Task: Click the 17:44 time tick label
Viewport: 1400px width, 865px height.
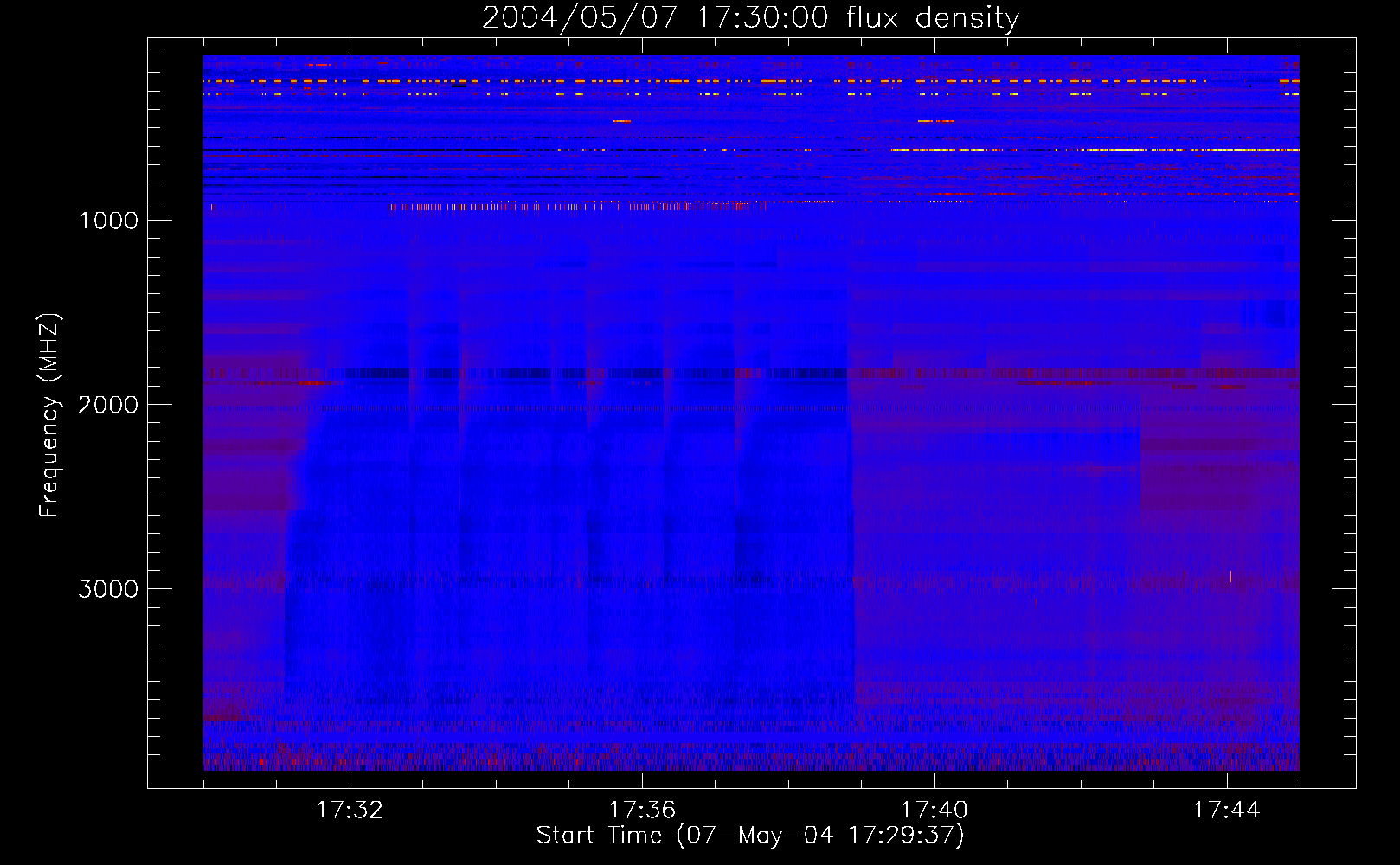Action: click(1227, 810)
